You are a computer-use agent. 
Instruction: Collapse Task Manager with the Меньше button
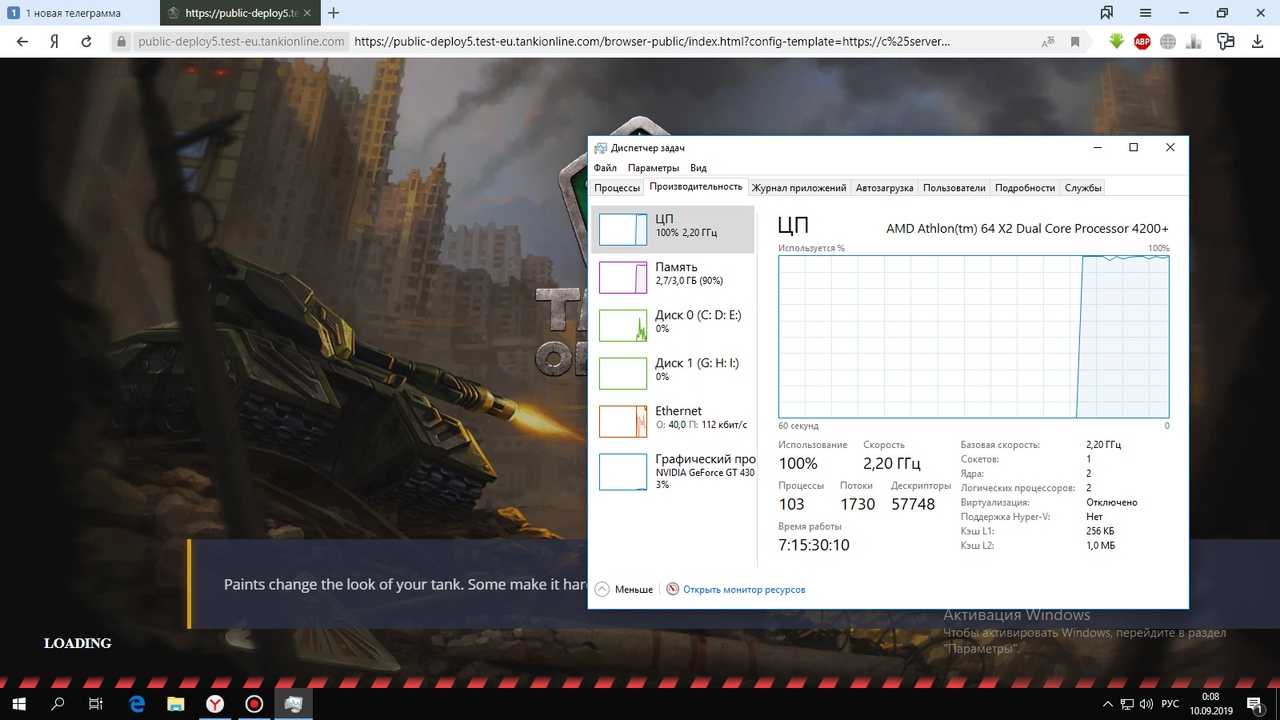tap(624, 590)
